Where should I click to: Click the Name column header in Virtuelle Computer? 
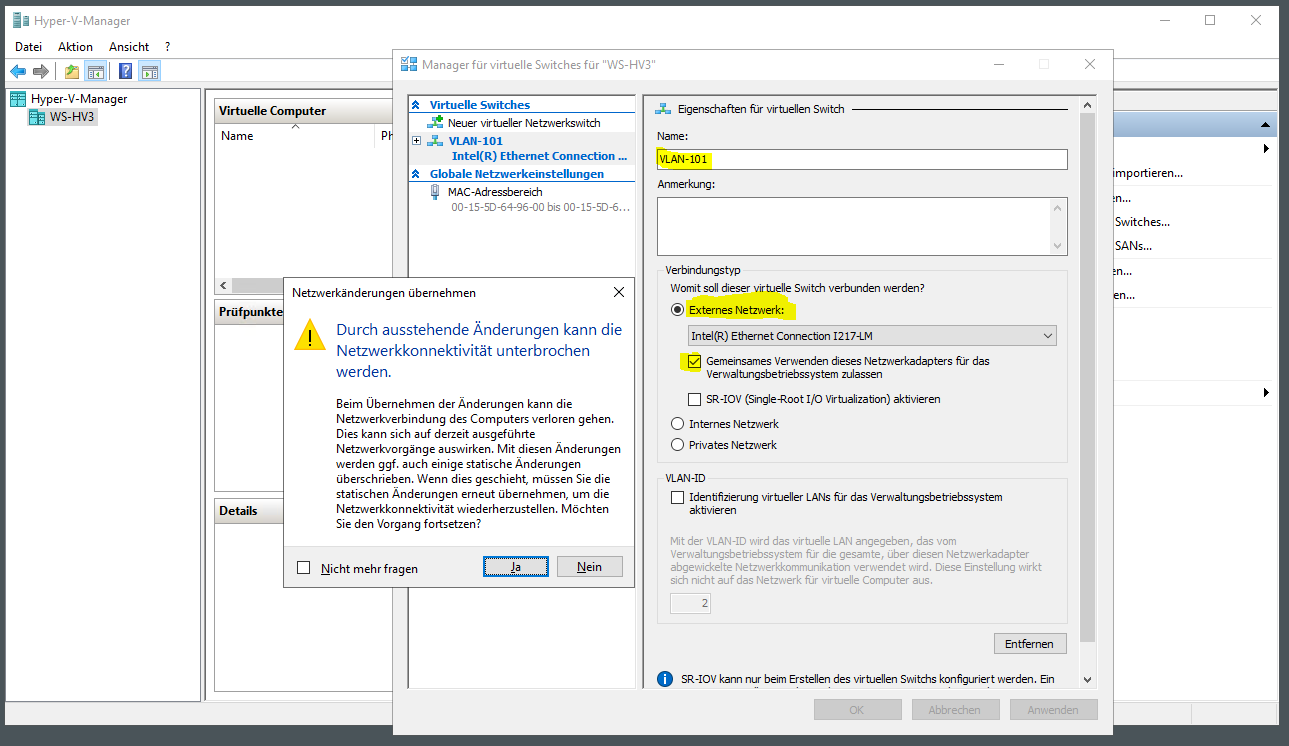237,136
